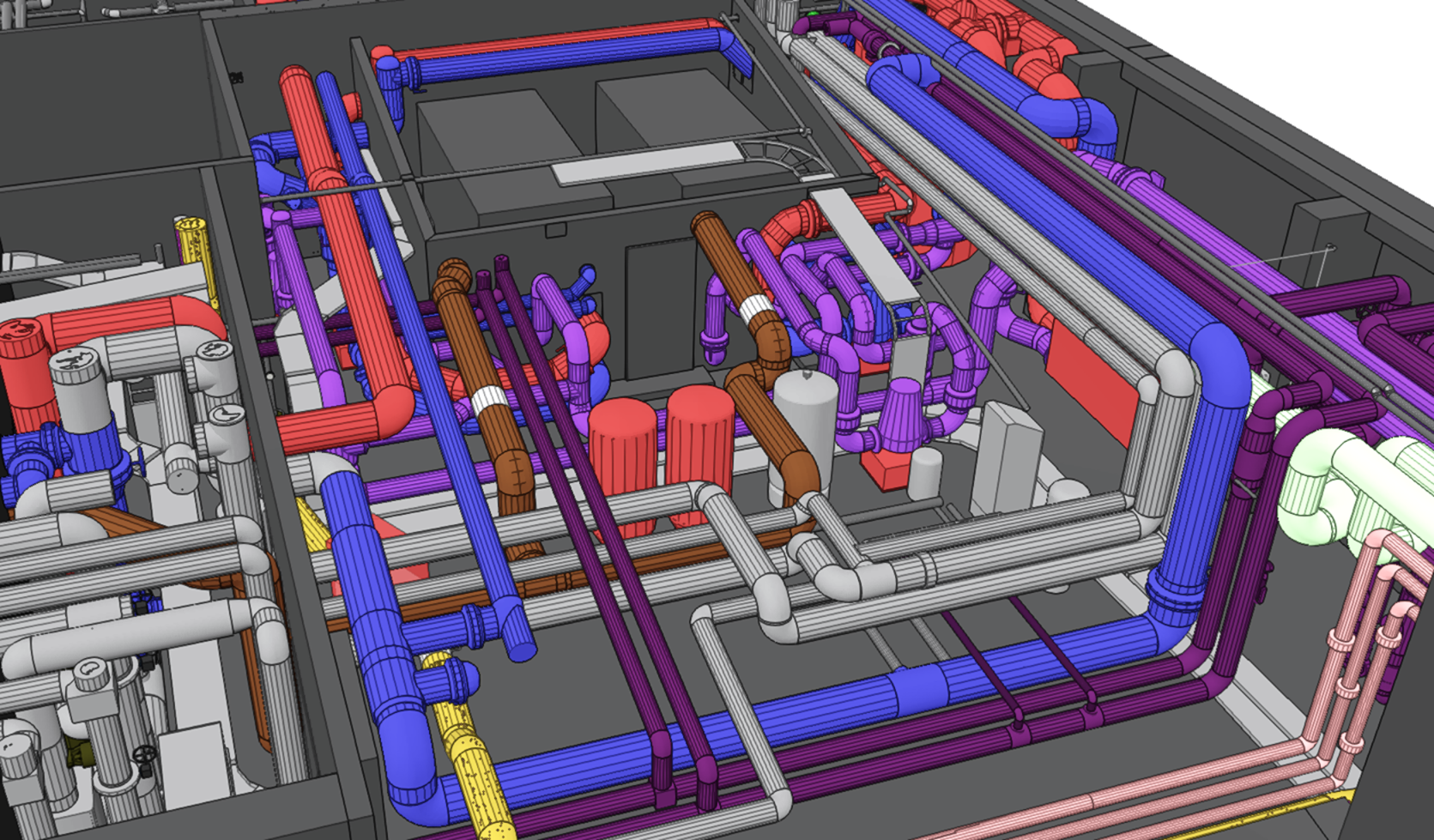Click the white band on right brown pipe
The width and height of the screenshot is (1434, 840).
(x=758, y=309)
